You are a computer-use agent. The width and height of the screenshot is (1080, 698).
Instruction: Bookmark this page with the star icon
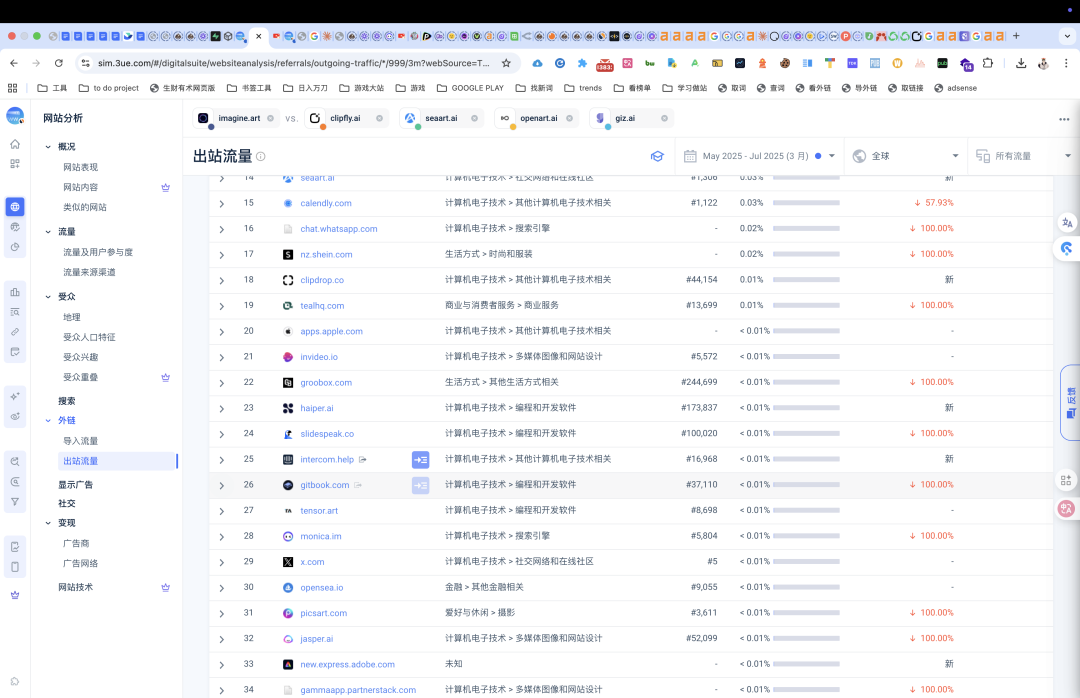click(506, 63)
